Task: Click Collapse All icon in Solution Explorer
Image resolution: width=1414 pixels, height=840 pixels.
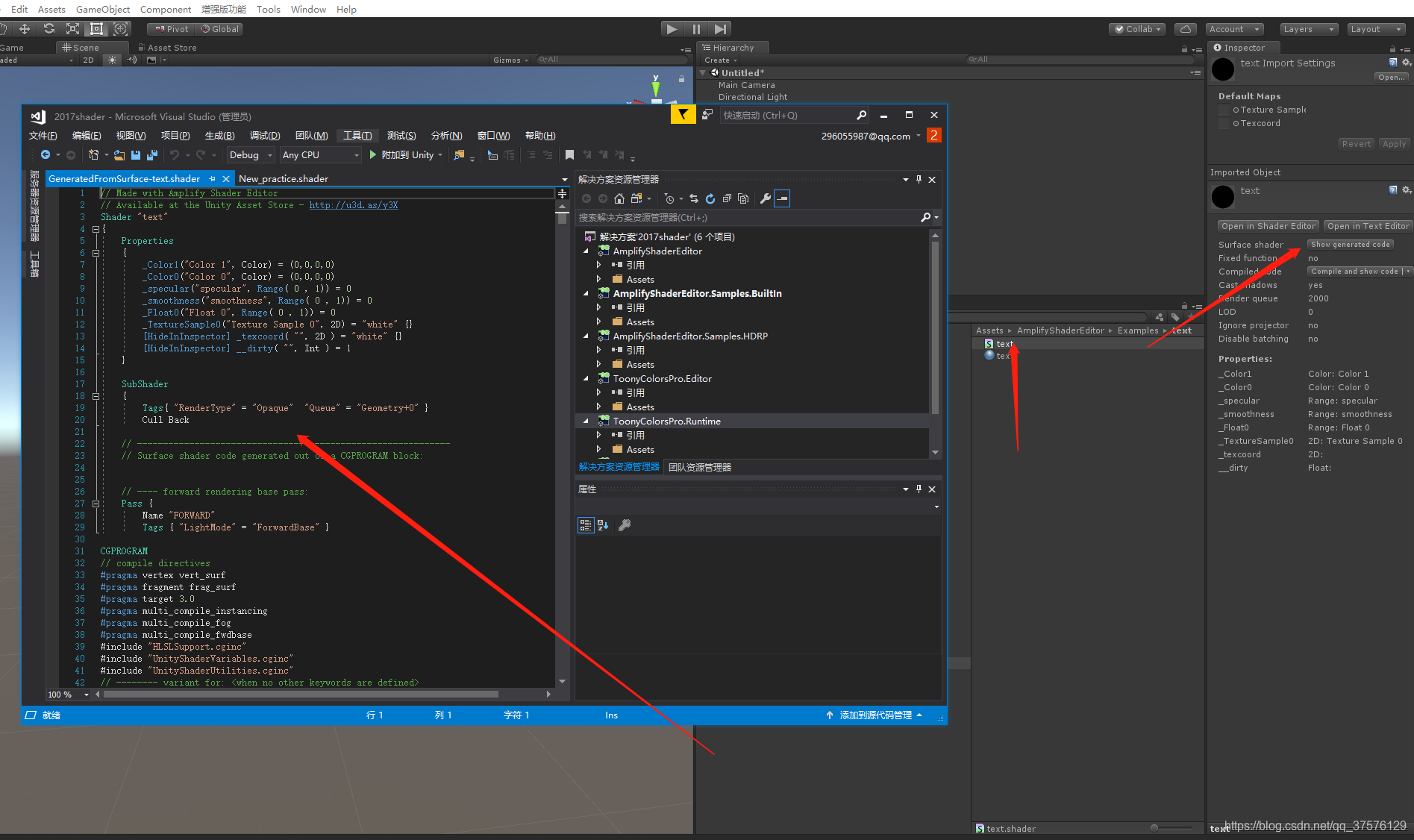Action: (x=727, y=198)
